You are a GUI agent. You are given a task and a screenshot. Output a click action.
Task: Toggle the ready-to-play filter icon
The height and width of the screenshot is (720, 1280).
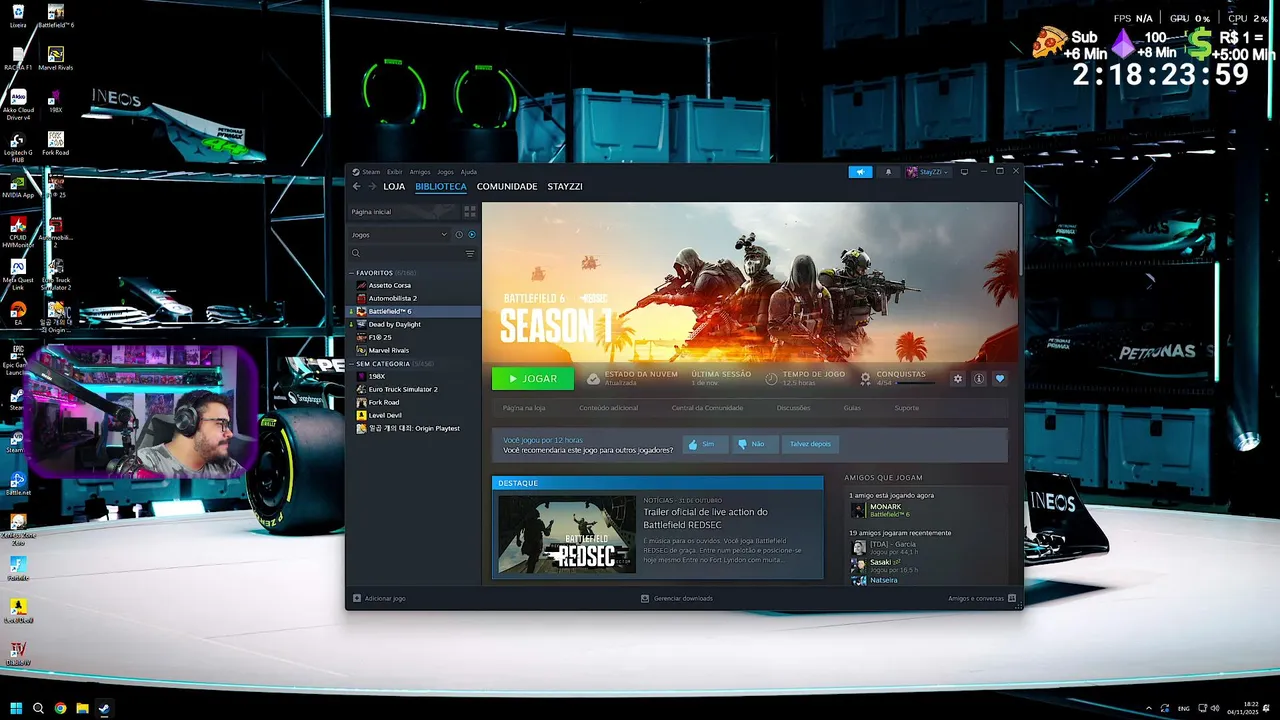click(472, 235)
